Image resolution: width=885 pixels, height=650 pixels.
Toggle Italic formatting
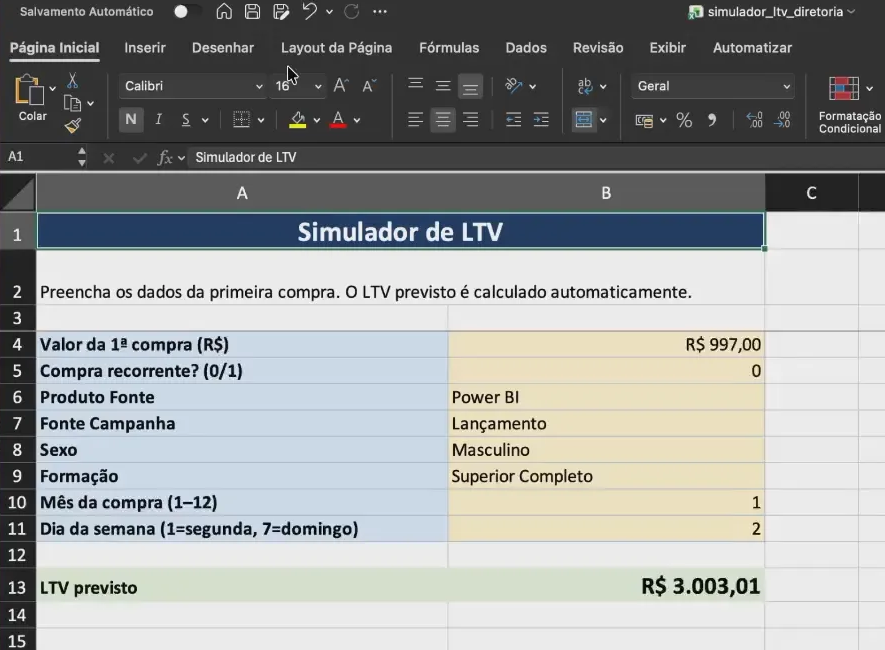point(159,120)
